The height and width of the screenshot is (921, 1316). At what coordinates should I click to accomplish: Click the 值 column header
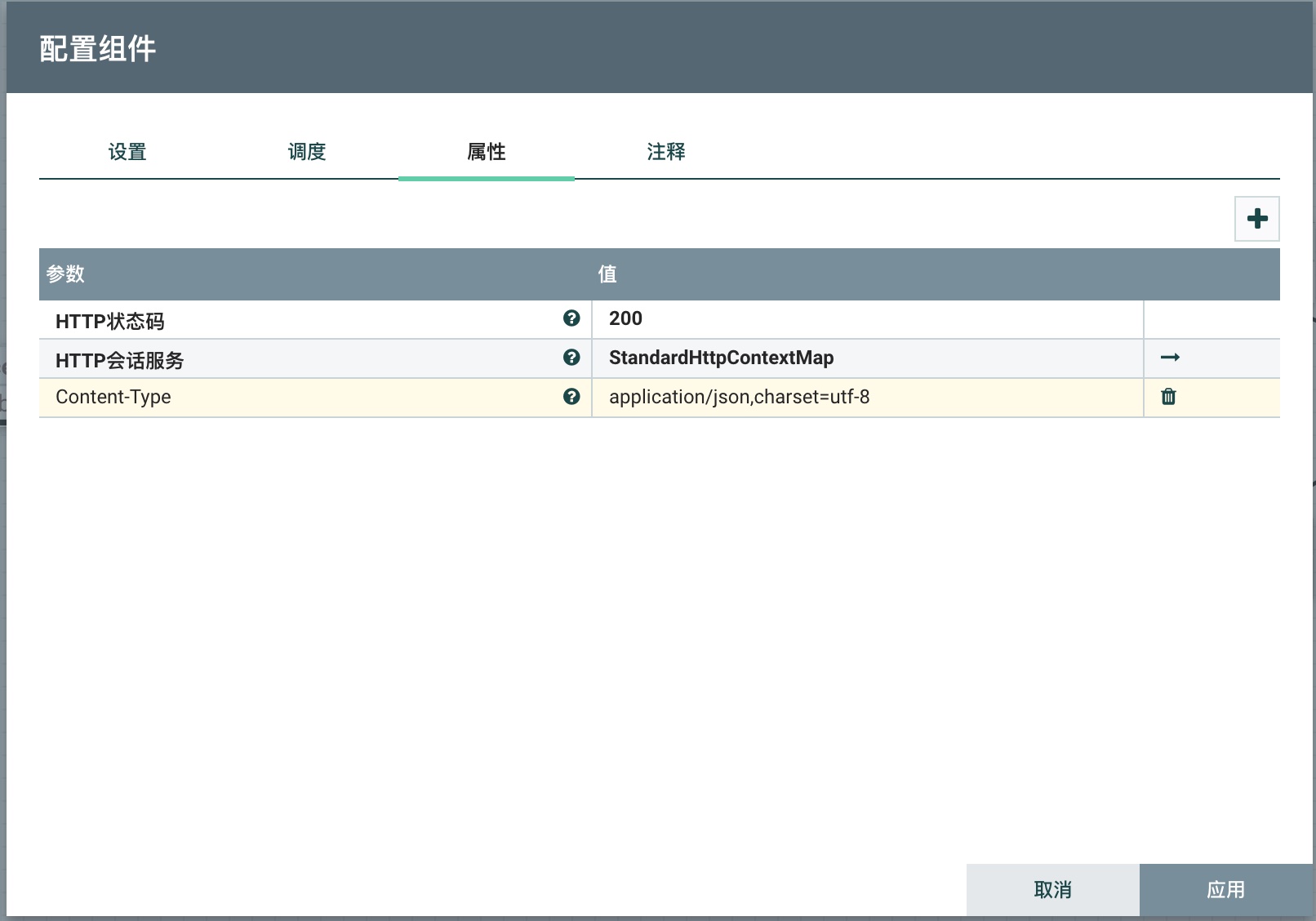[x=607, y=274]
